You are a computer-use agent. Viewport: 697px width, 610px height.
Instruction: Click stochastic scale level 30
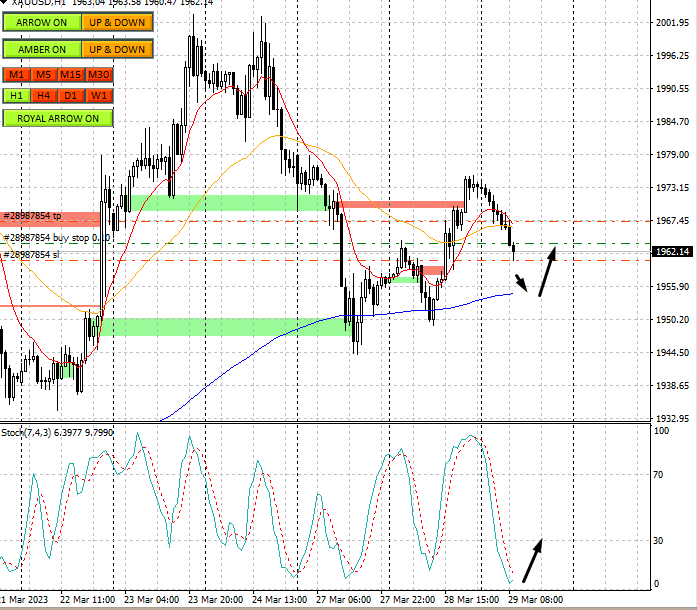pyautogui.click(x=658, y=541)
